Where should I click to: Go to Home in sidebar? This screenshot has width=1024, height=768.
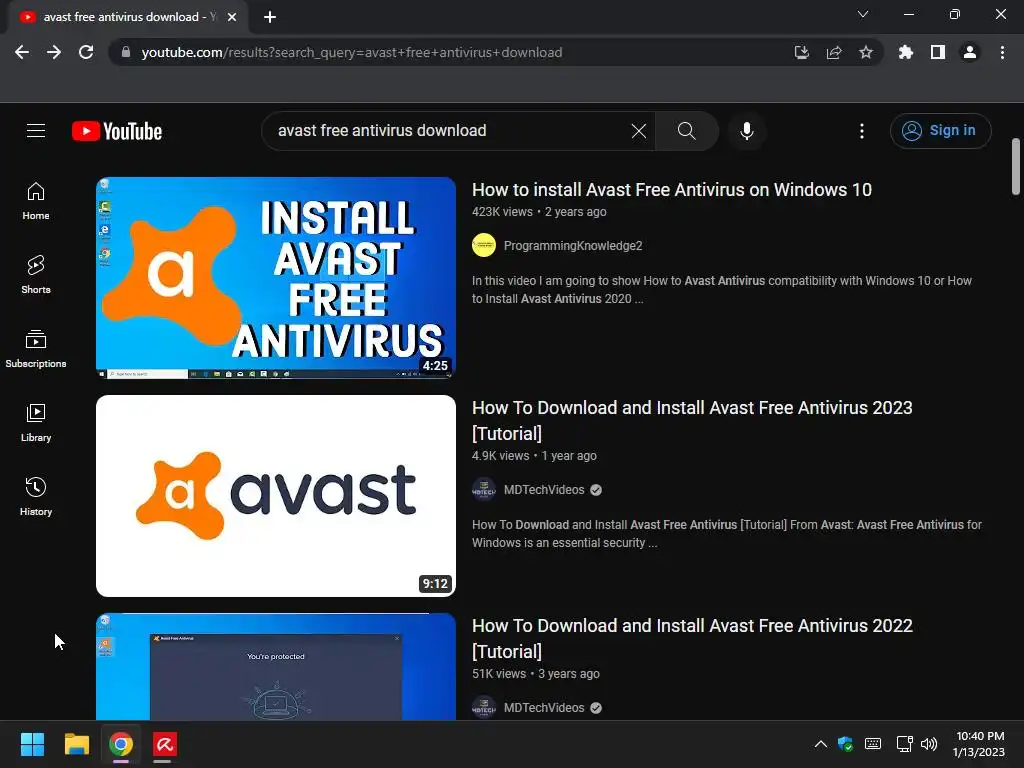(36, 201)
